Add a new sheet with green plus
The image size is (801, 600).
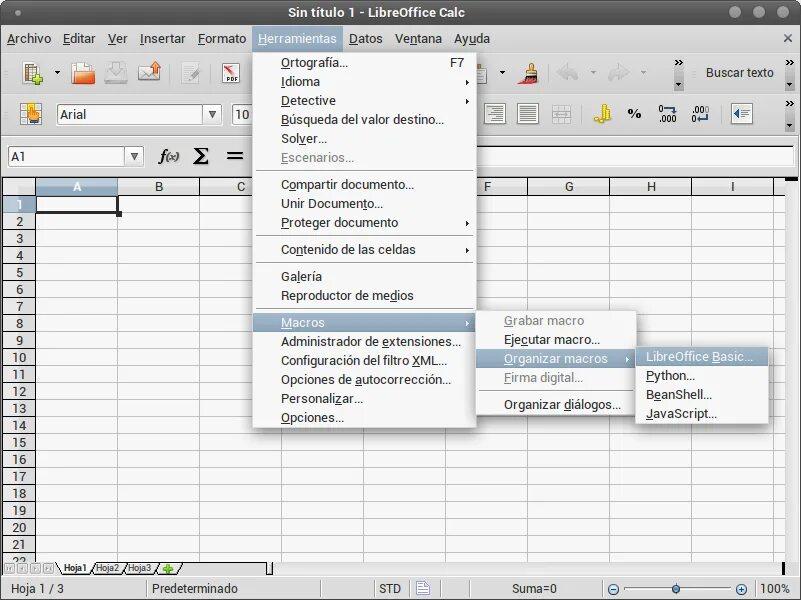click(168, 568)
